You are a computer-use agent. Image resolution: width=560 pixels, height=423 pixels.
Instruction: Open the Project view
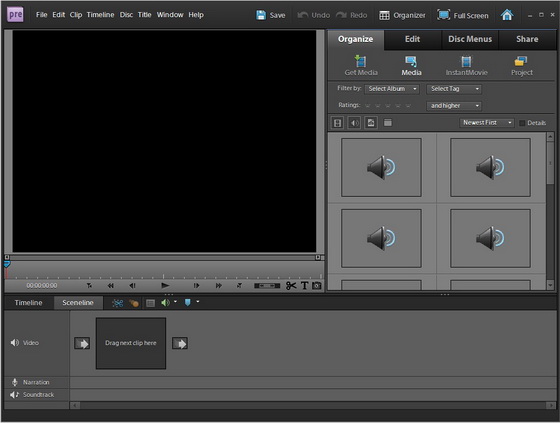click(521, 66)
